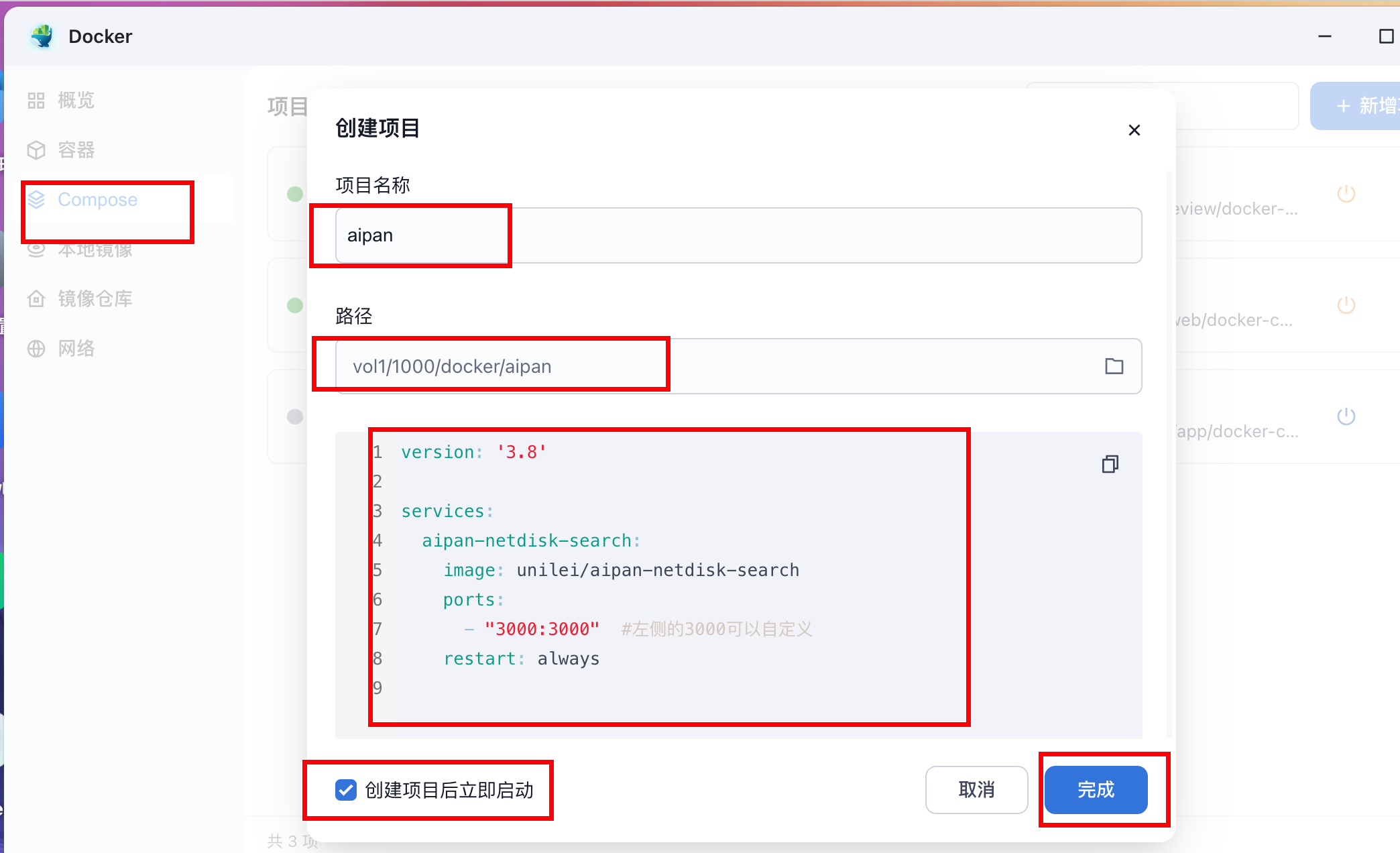Click the green status dot of first project
1400x853 pixels.
[x=295, y=194]
